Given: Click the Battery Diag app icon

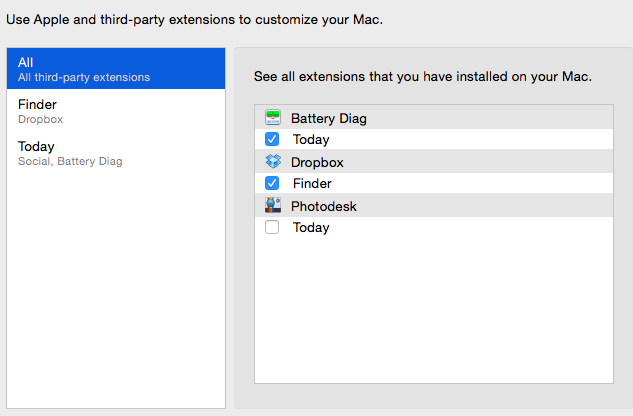Looking at the screenshot, I should click(x=273, y=118).
